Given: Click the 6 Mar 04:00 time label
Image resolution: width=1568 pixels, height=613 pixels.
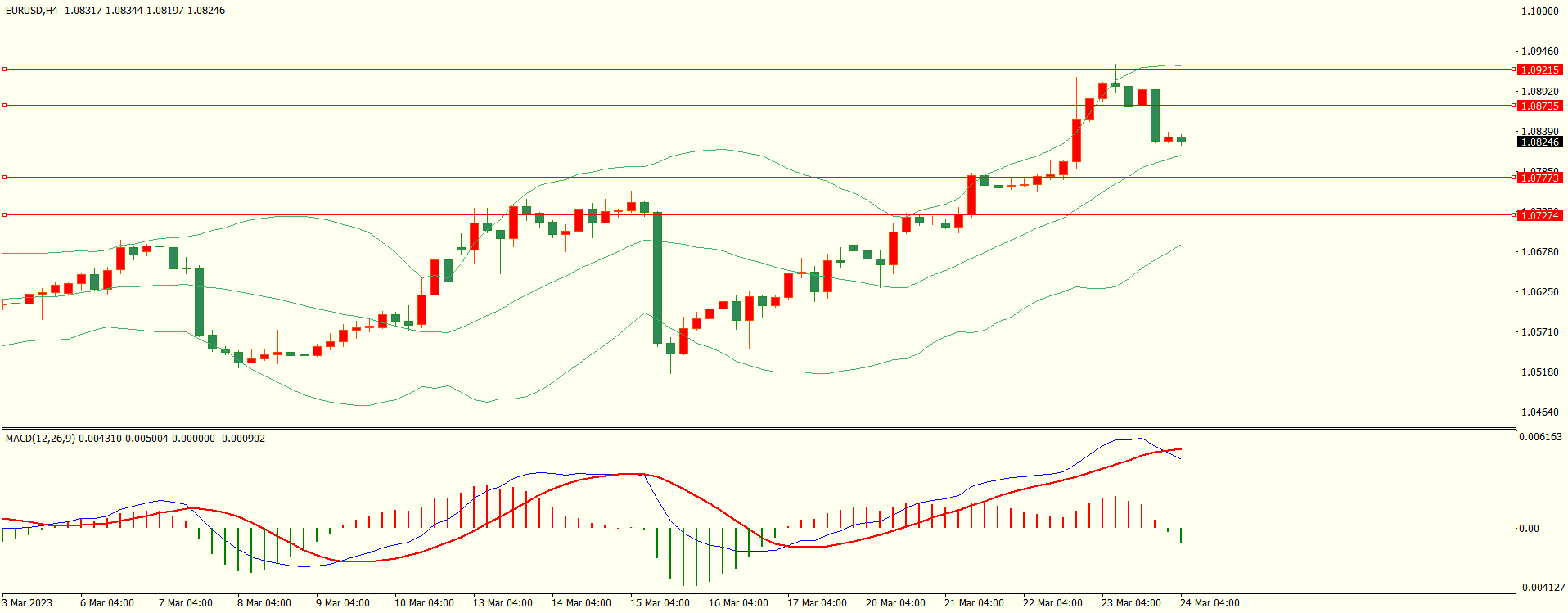Looking at the screenshot, I should coord(107,603).
